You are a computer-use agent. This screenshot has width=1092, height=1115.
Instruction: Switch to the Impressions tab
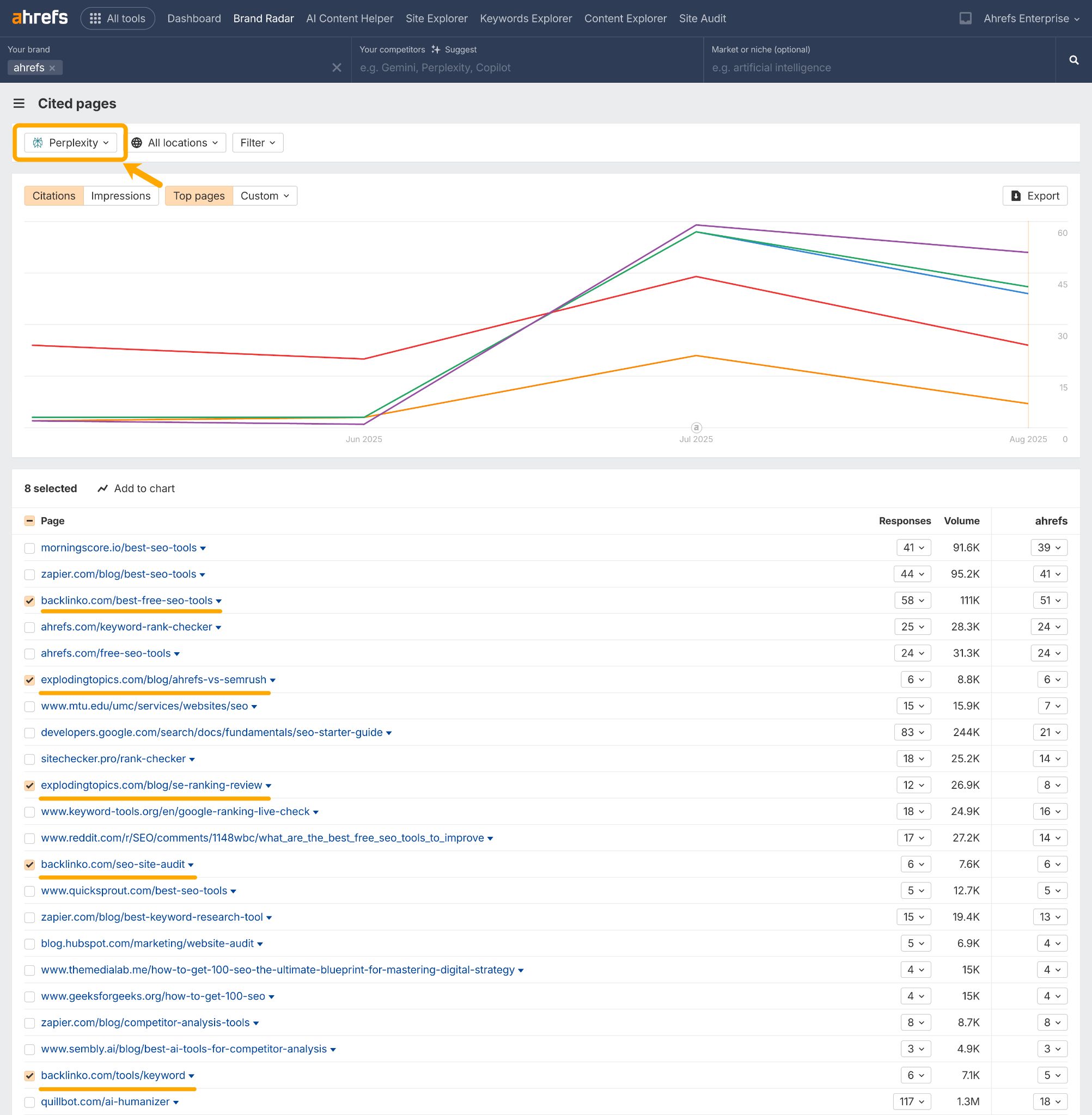click(120, 195)
